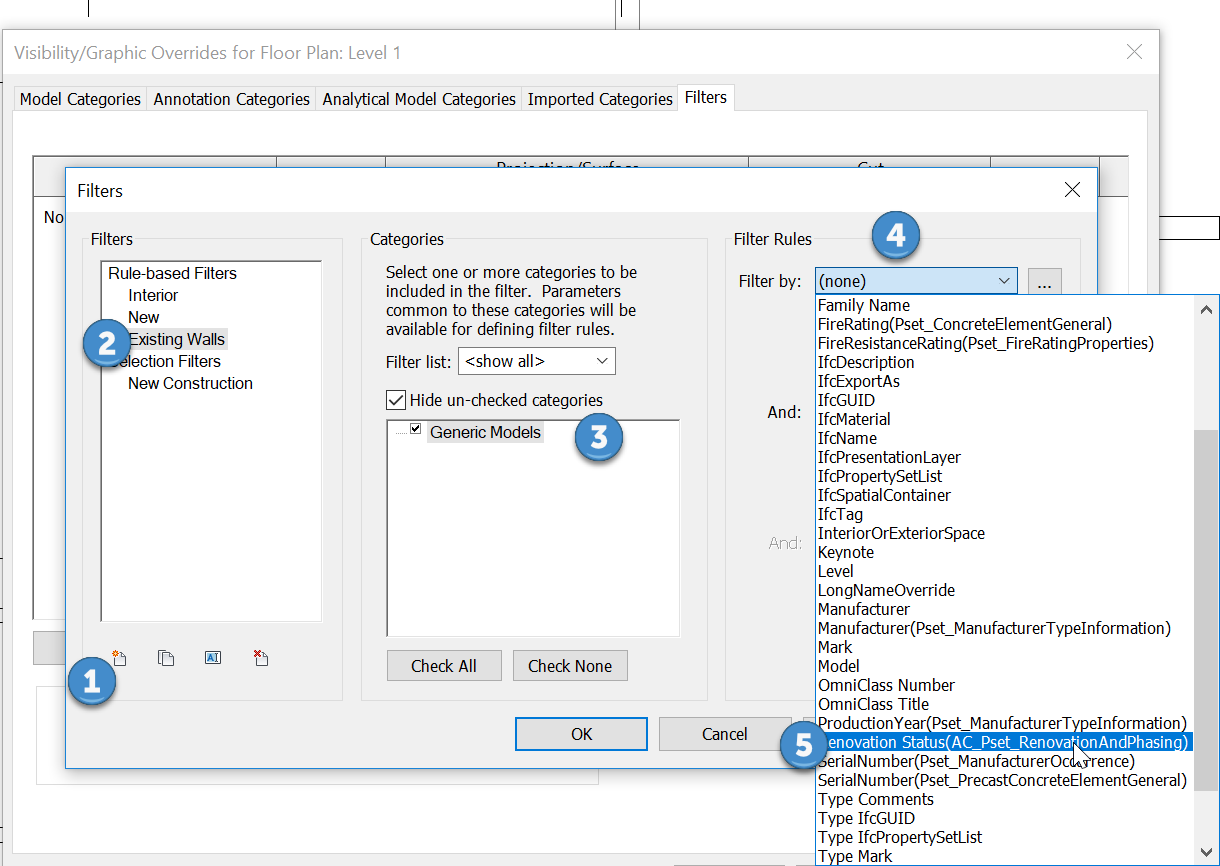Select the Filters tab

click(x=706, y=97)
